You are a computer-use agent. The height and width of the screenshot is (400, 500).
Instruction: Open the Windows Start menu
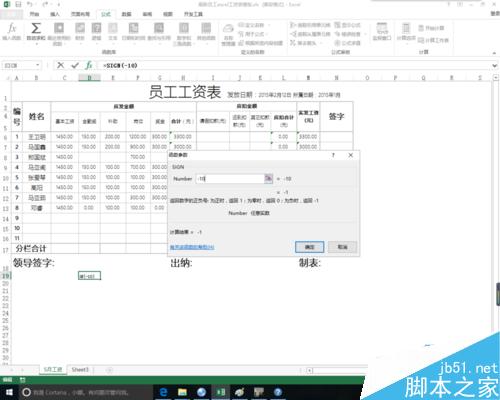click(9, 392)
